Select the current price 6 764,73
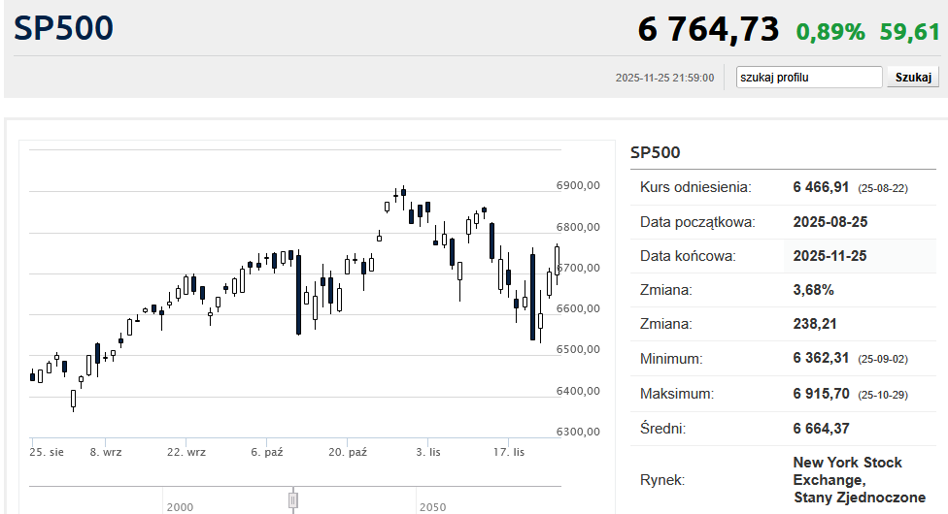The image size is (948, 514). [708, 30]
